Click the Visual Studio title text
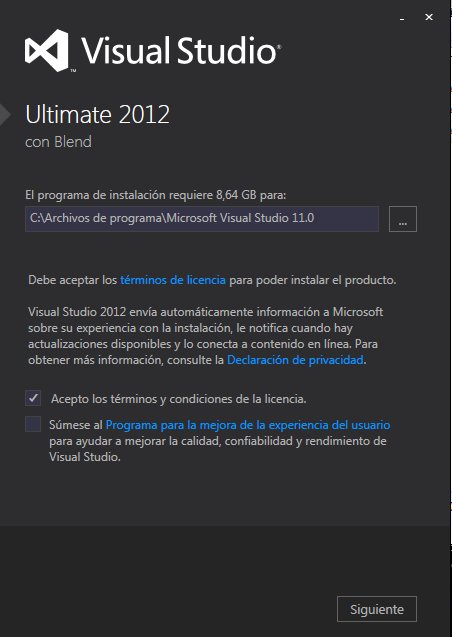 (x=181, y=51)
